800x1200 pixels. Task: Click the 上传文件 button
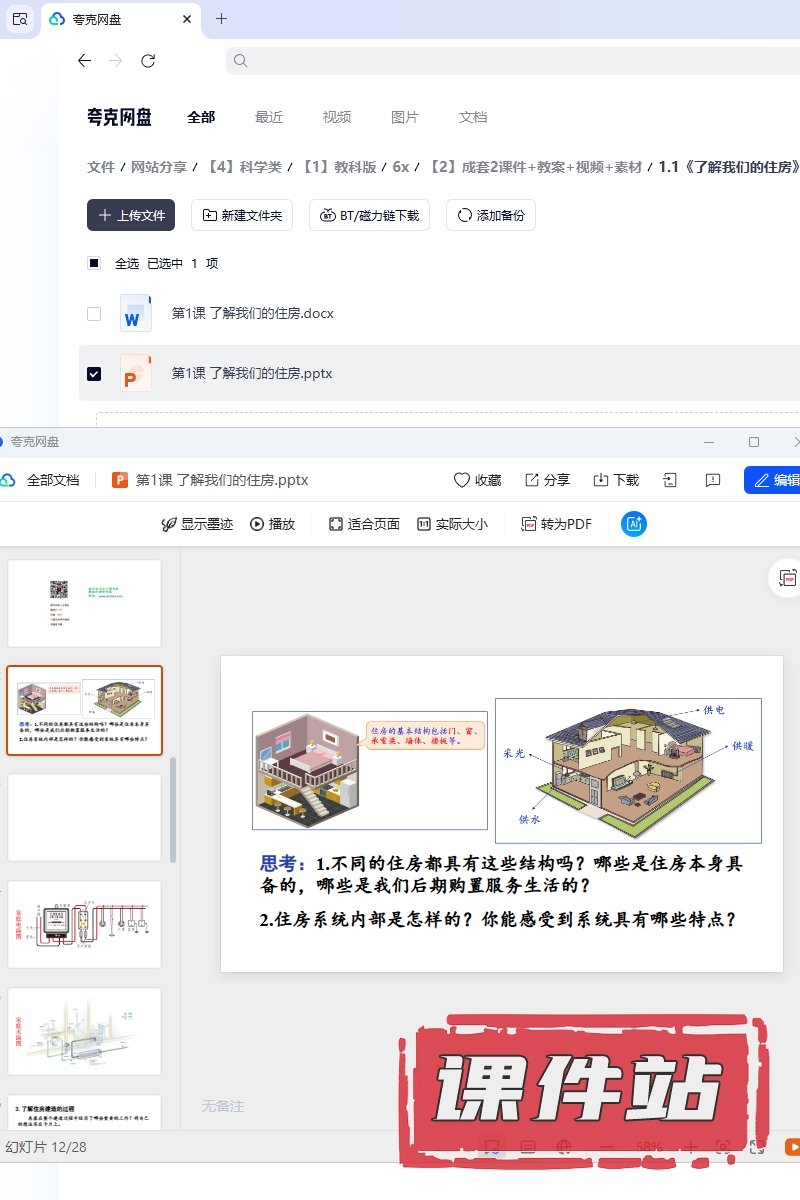point(131,215)
